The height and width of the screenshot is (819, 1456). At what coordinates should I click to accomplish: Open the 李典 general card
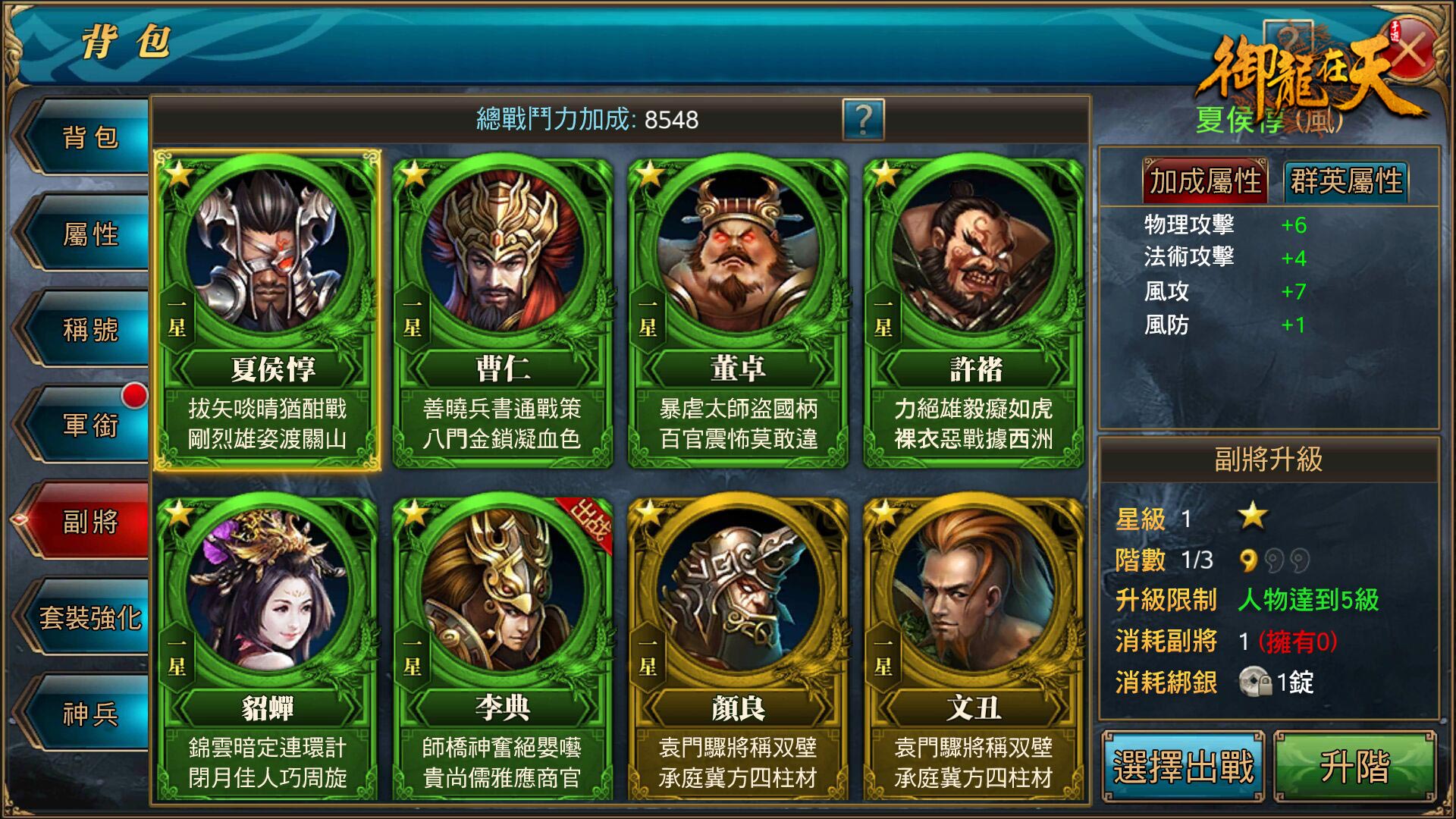coord(502,648)
